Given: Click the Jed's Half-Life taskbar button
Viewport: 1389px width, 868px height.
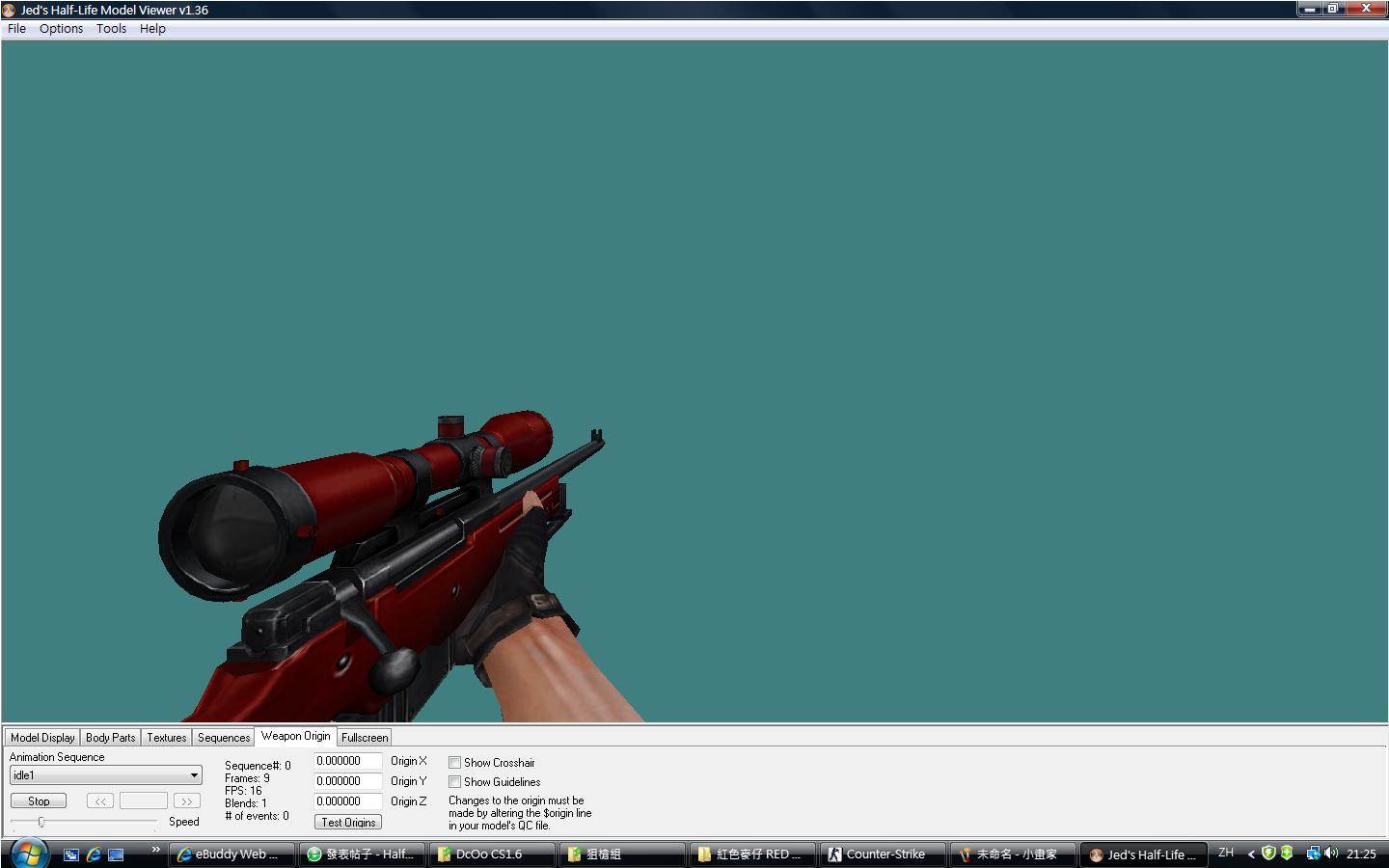Looking at the screenshot, I should coord(1144,854).
